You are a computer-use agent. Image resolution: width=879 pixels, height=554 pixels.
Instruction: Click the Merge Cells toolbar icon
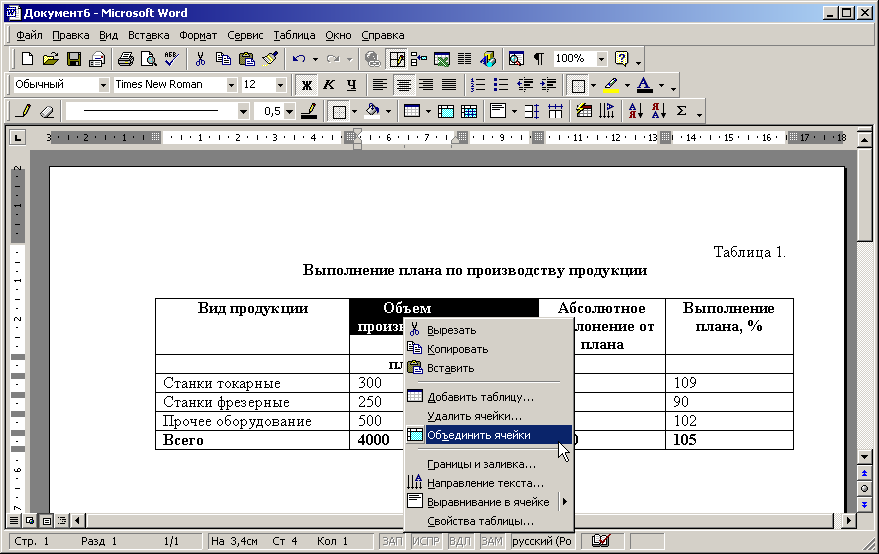(x=446, y=111)
